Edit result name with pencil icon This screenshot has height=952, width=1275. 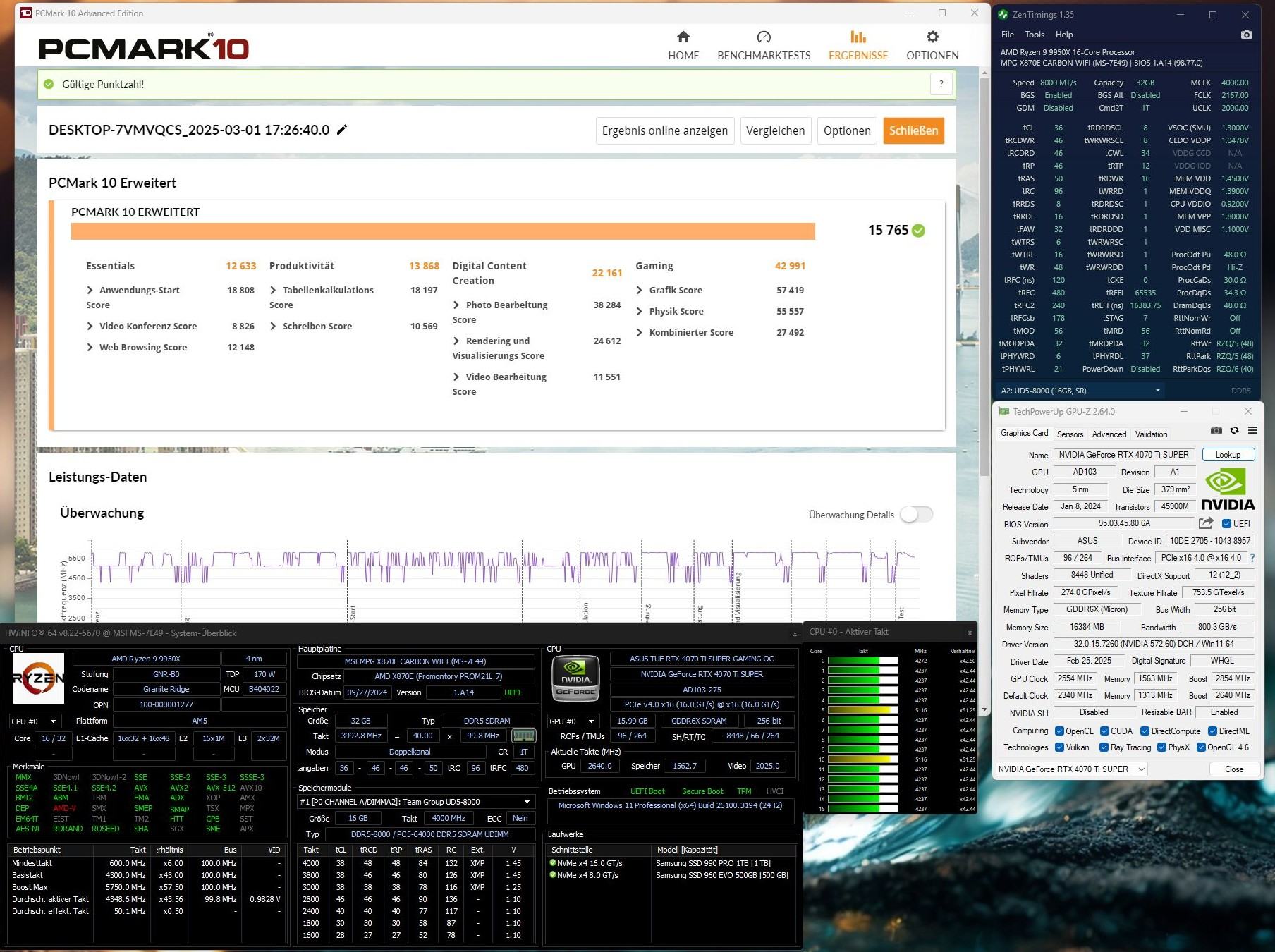(342, 130)
